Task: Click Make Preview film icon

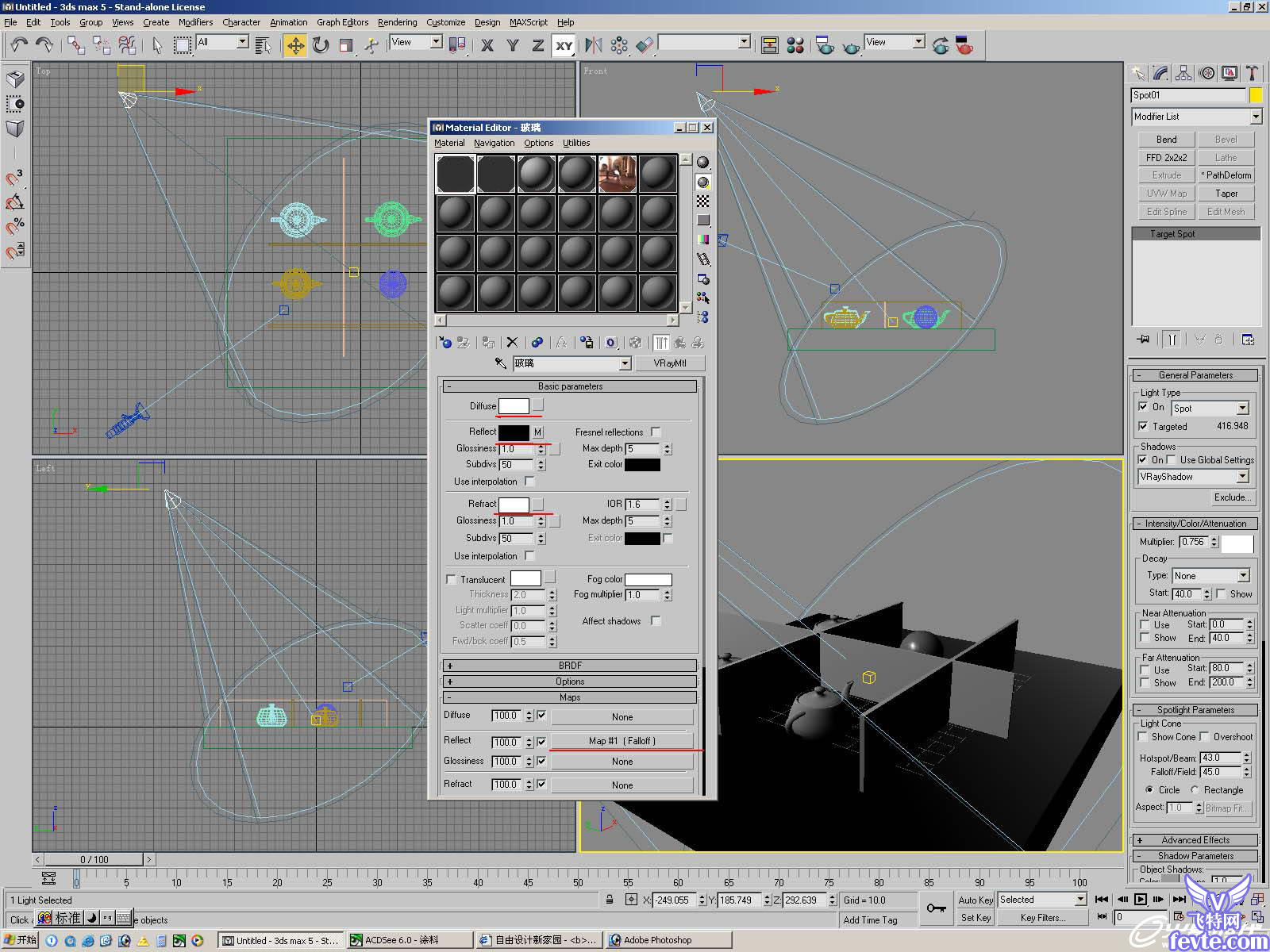Action: point(703,259)
